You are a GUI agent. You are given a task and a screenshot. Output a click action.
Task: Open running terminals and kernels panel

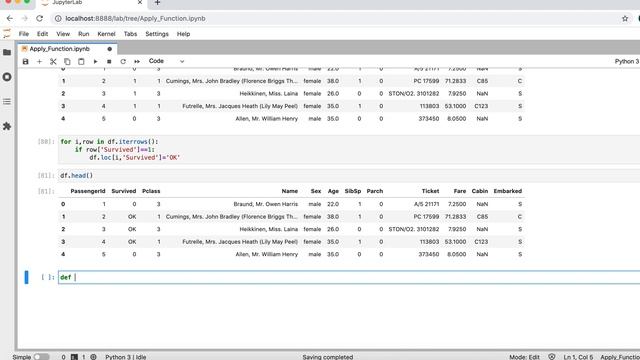(7, 77)
